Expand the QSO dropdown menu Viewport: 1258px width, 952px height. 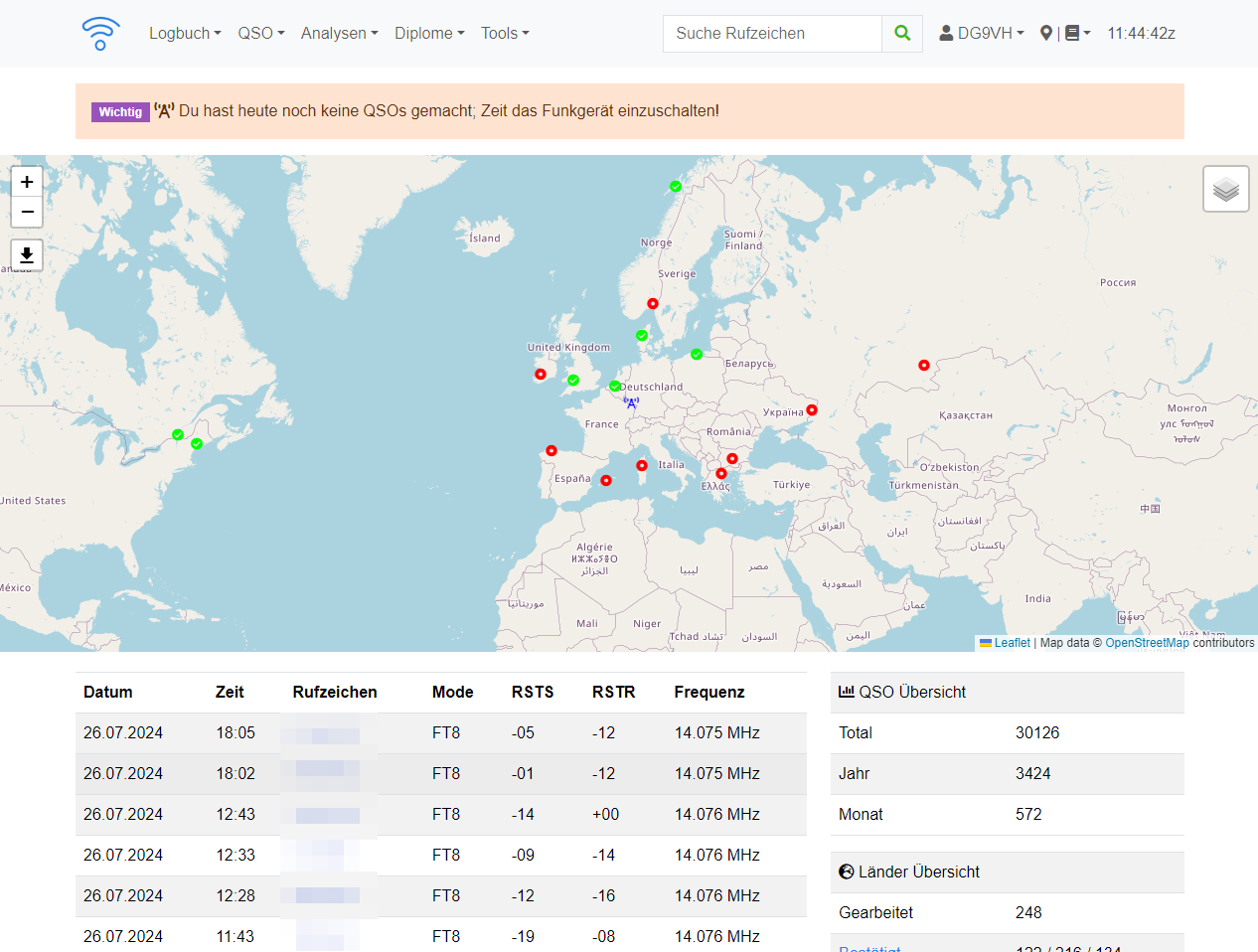pyautogui.click(x=260, y=33)
